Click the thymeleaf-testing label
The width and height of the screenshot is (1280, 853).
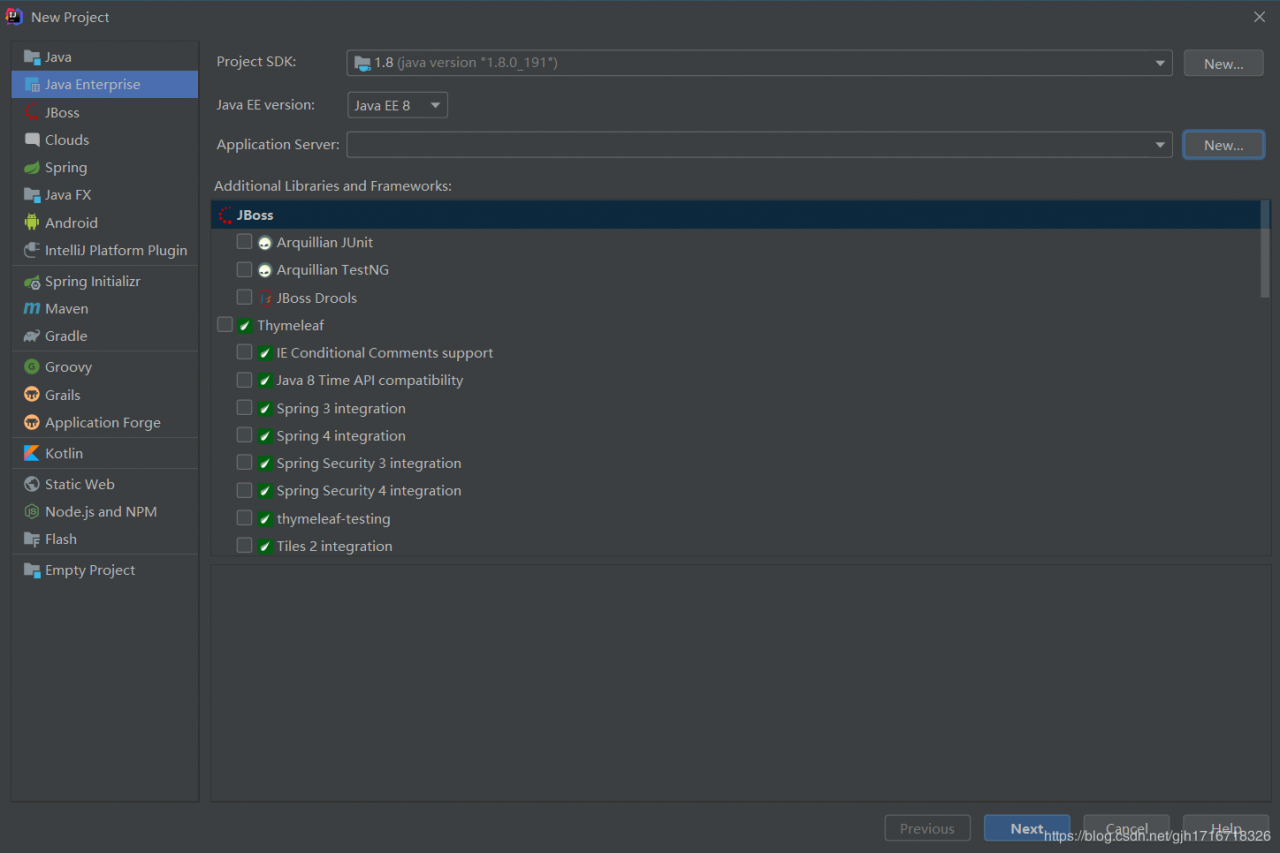(333, 519)
